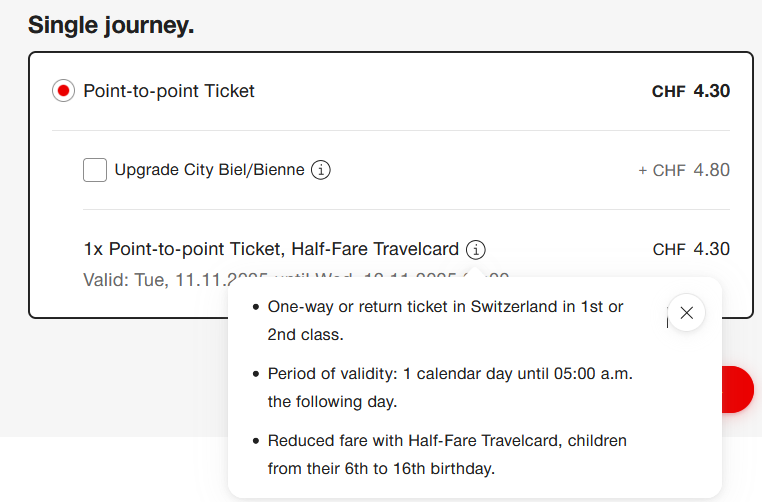The image size is (762, 502).
Task: Click the "+ CHF 4.80" upgrade surcharge
Action: coord(684,170)
